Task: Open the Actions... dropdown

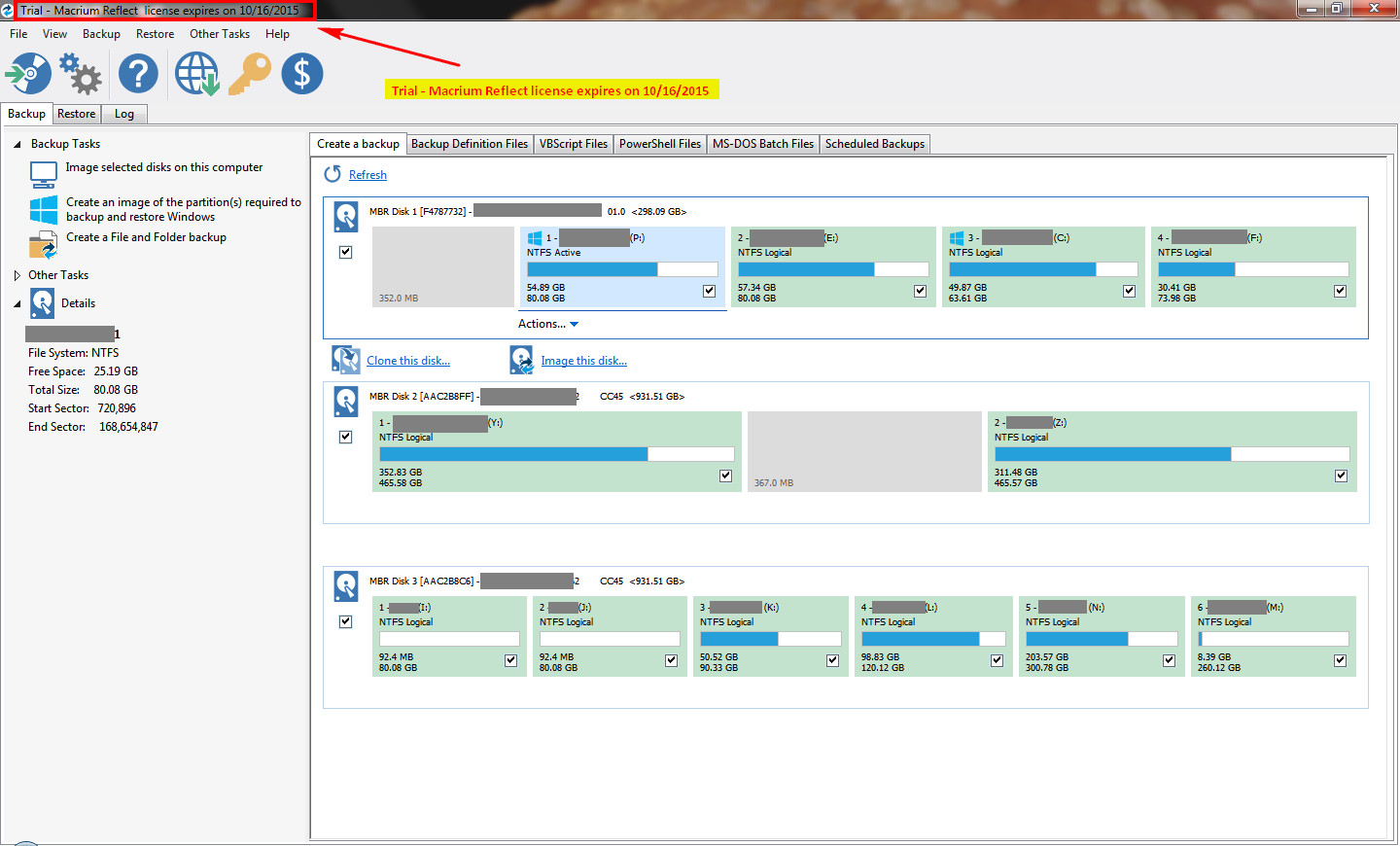Action: (548, 324)
